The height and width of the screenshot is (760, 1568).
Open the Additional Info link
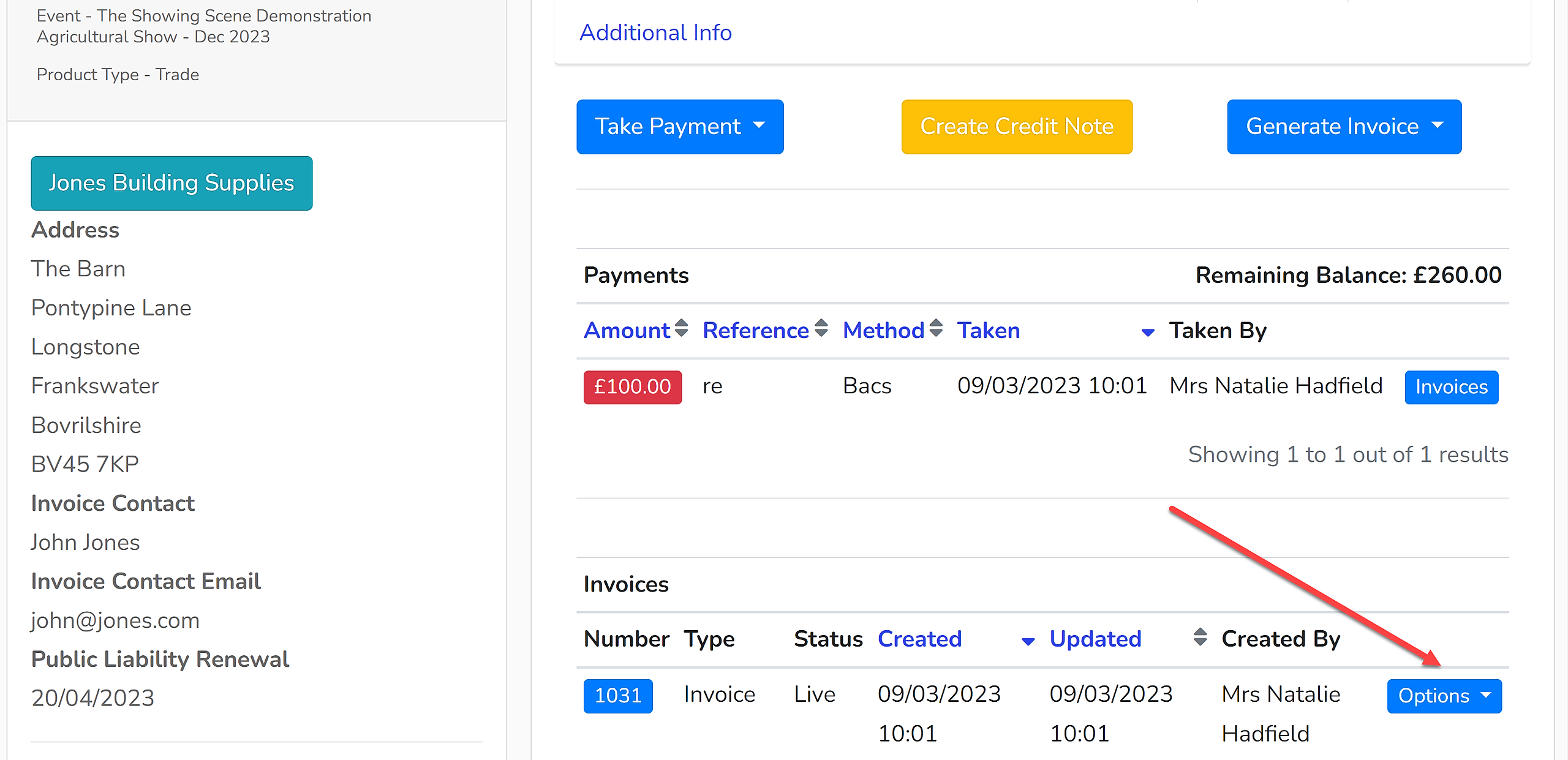(x=655, y=32)
